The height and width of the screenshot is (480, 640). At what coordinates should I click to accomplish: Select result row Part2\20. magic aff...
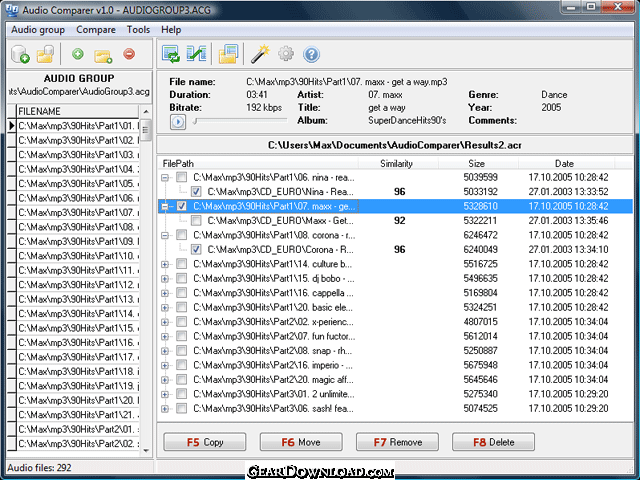395,380
